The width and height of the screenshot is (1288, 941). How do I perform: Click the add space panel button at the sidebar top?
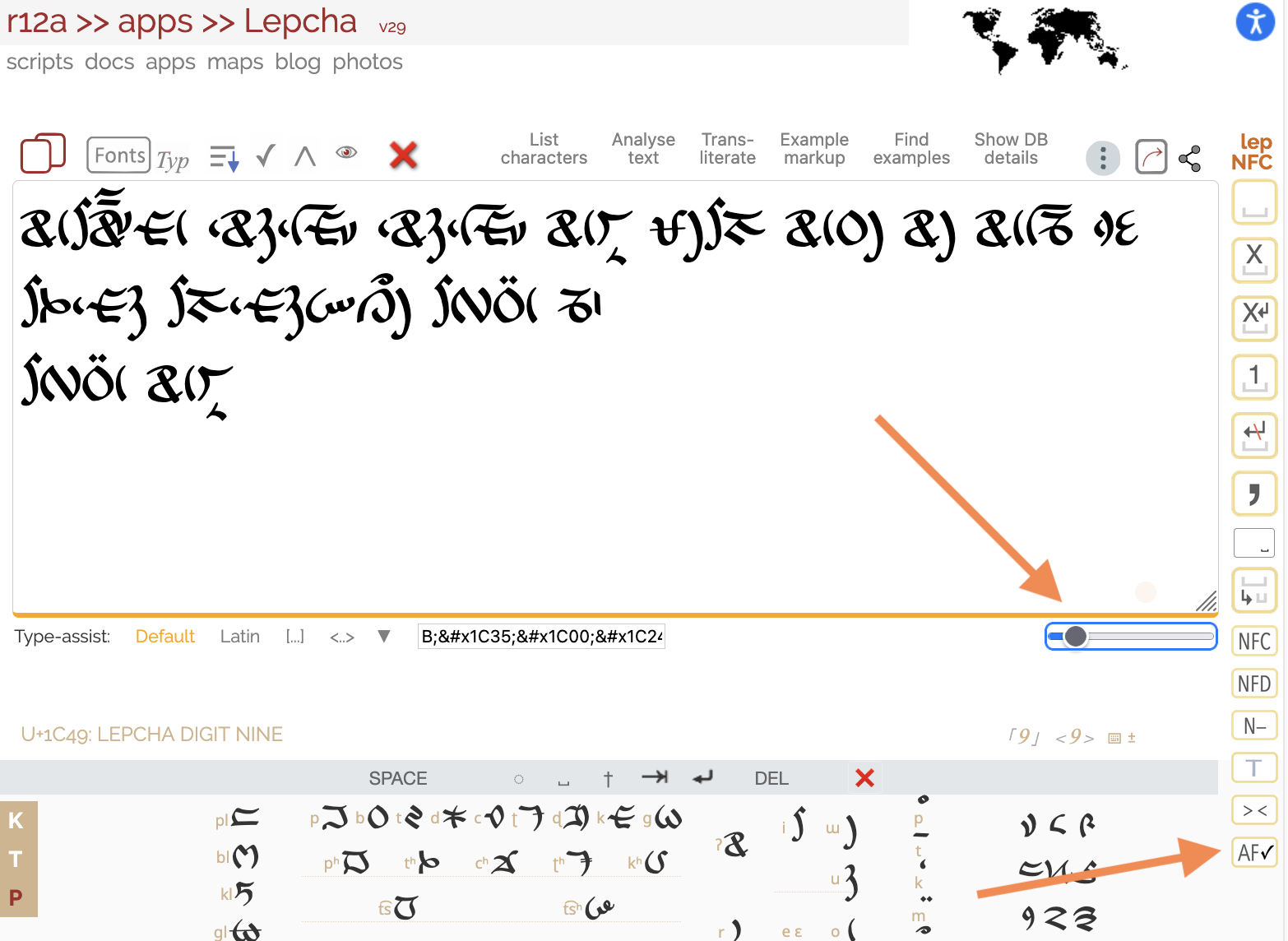[1254, 202]
